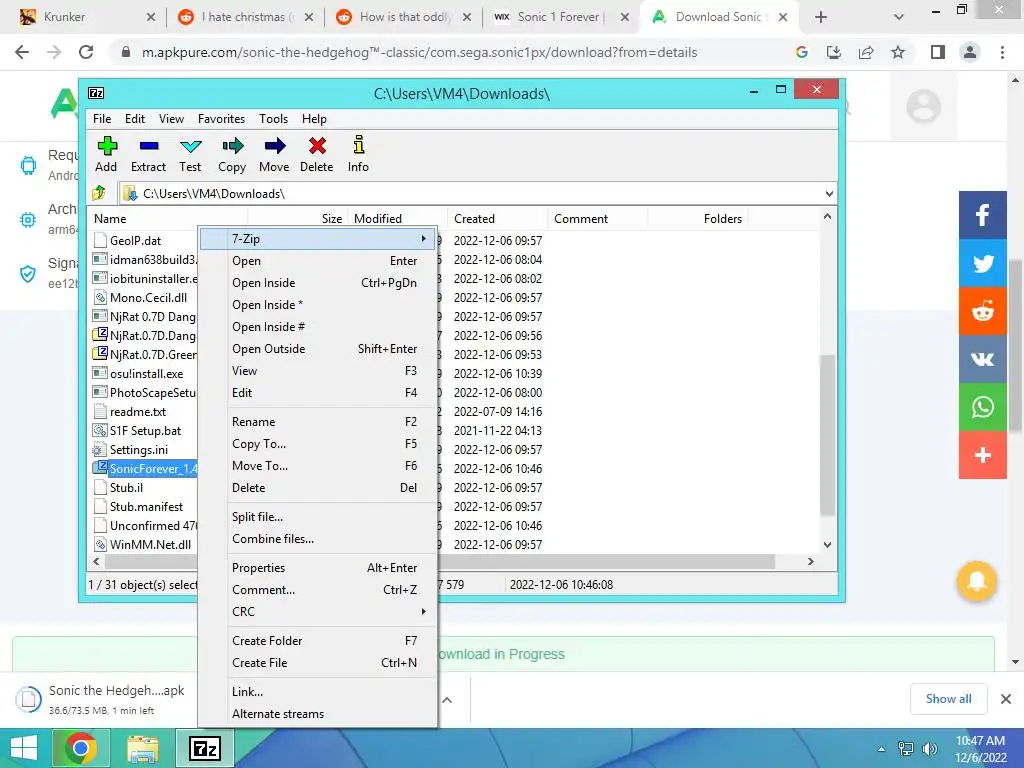Share on Reddit via sidebar icon

coord(982,311)
